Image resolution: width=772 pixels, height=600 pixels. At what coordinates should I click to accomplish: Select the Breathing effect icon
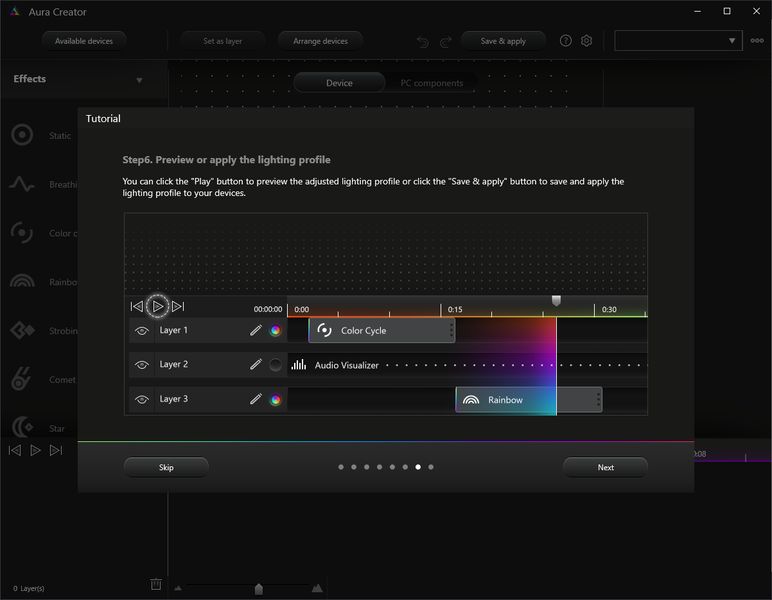coord(22,184)
